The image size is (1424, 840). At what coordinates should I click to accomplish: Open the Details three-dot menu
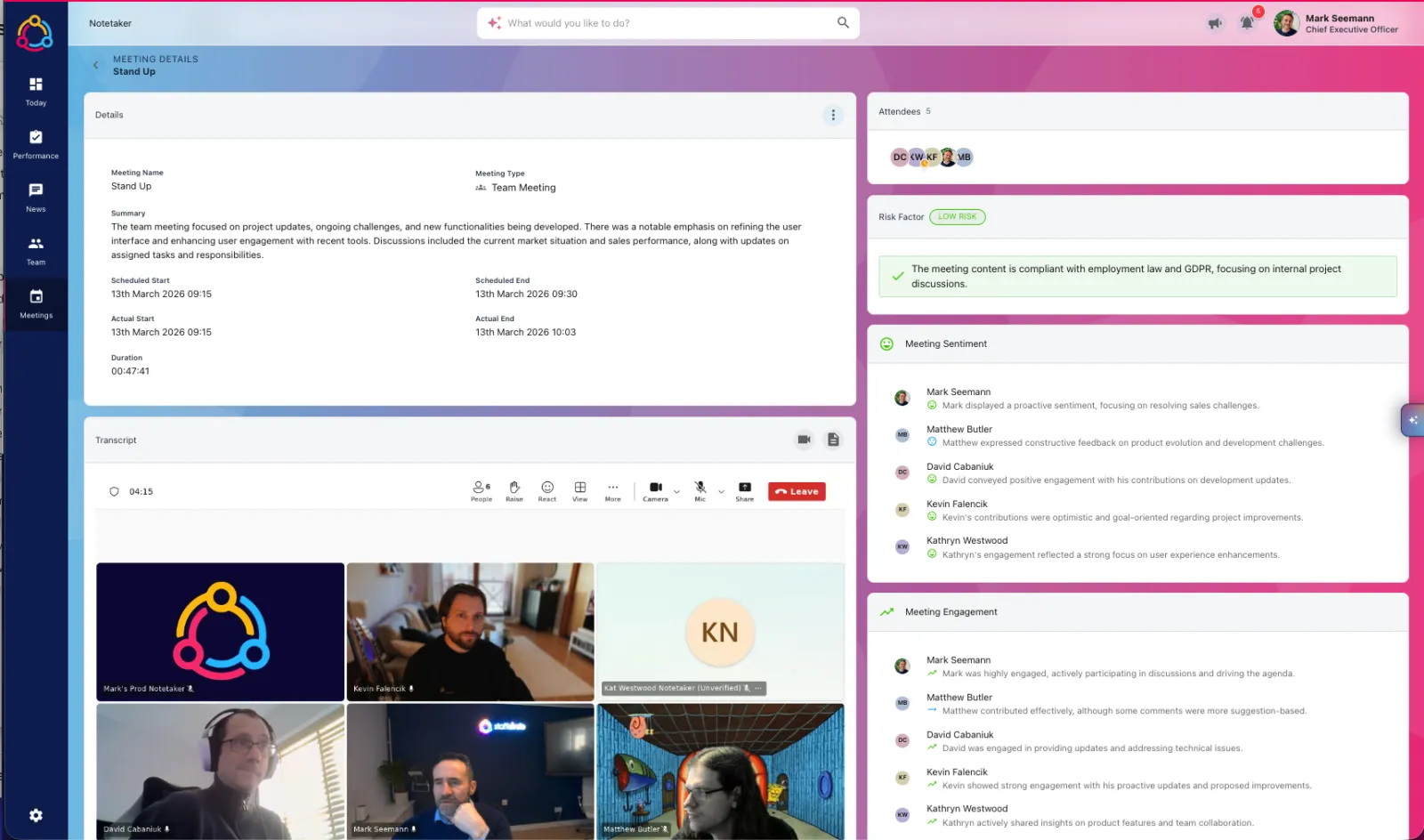(833, 115)
